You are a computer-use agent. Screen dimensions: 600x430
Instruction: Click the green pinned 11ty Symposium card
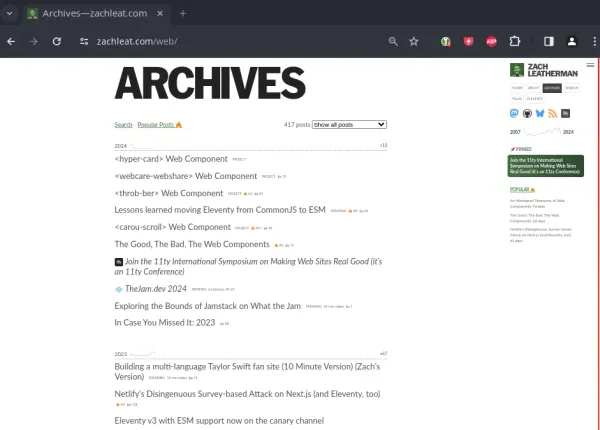(546, 166)
